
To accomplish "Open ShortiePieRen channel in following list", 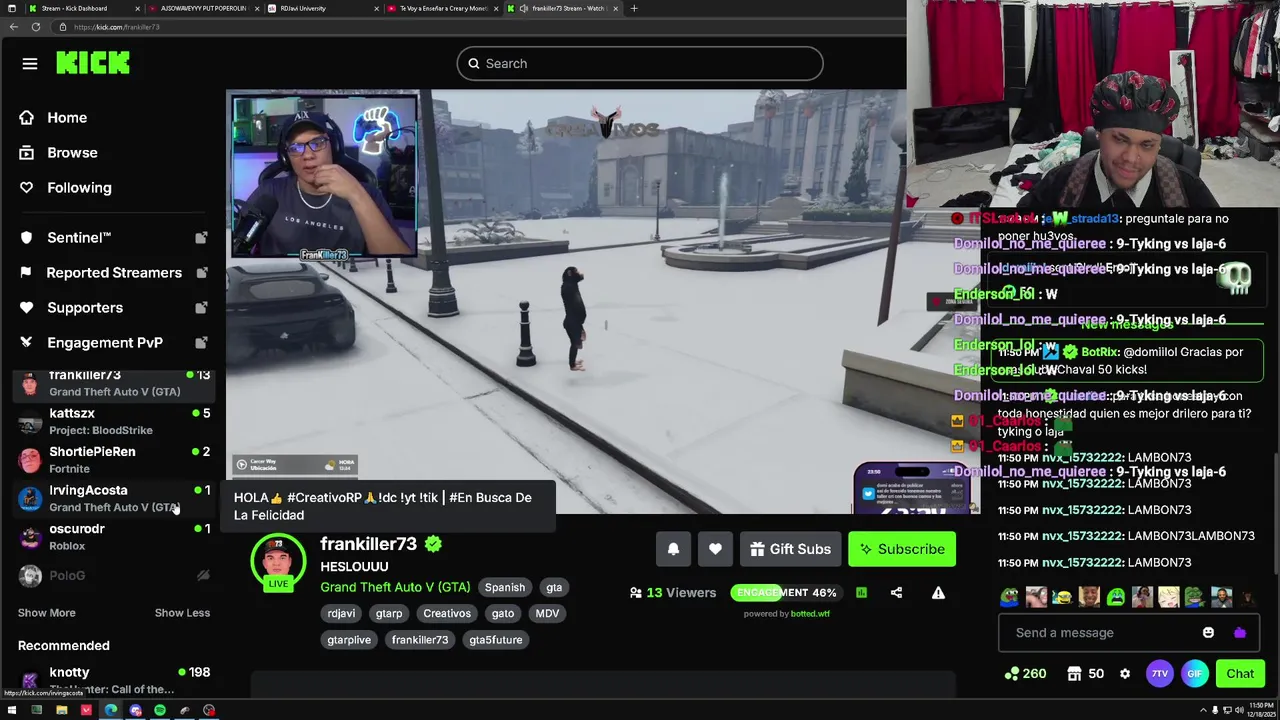I will 113,460.
